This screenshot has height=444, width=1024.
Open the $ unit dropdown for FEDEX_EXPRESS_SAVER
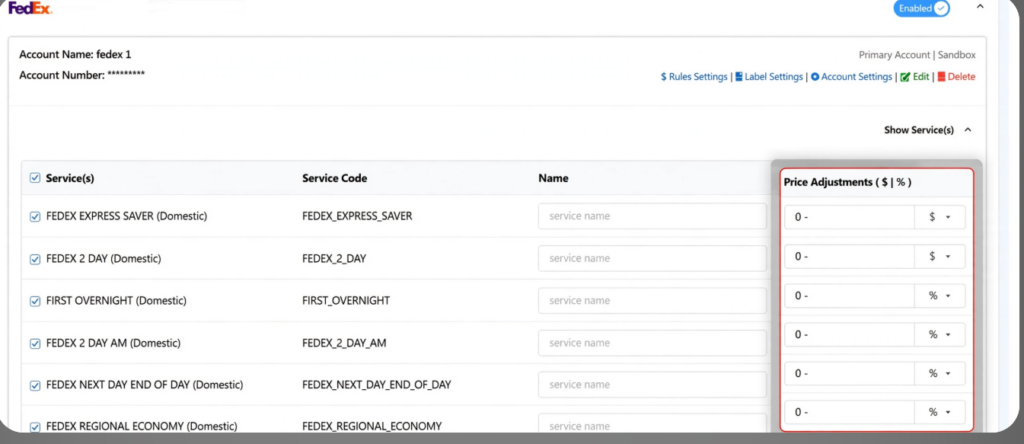pyautogui.click(x=940, y=217)
